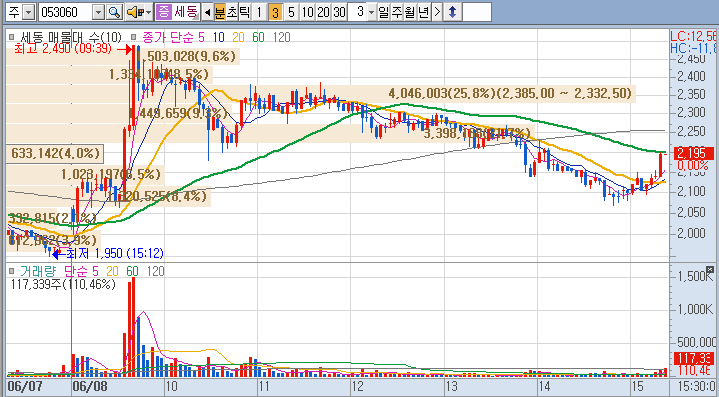
Task: Click the 세동 stock name label
Action: pyautogui.click(x=186, y=12)
